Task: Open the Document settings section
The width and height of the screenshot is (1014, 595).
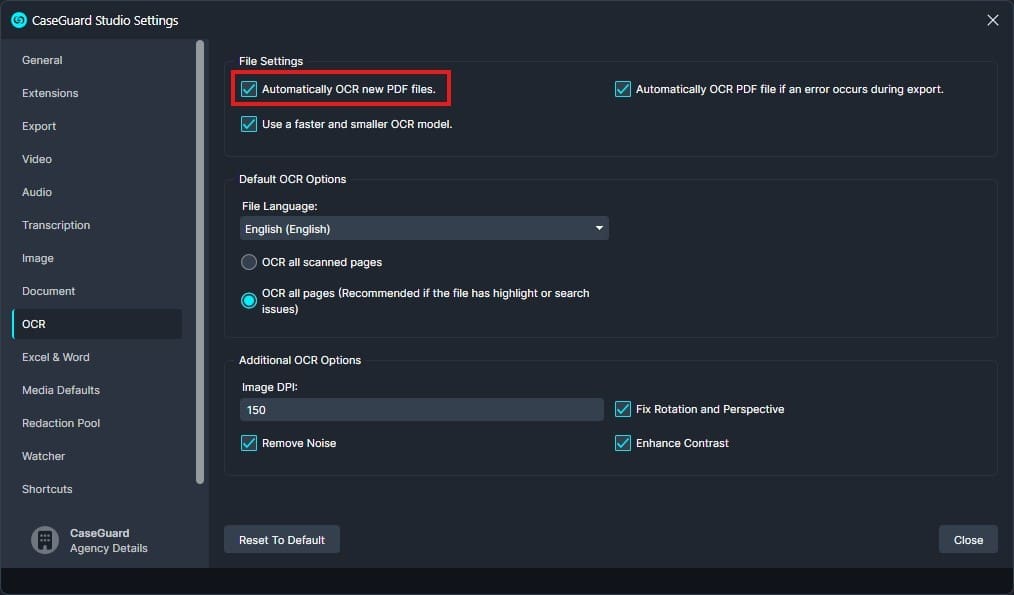Action: point(48,291)
